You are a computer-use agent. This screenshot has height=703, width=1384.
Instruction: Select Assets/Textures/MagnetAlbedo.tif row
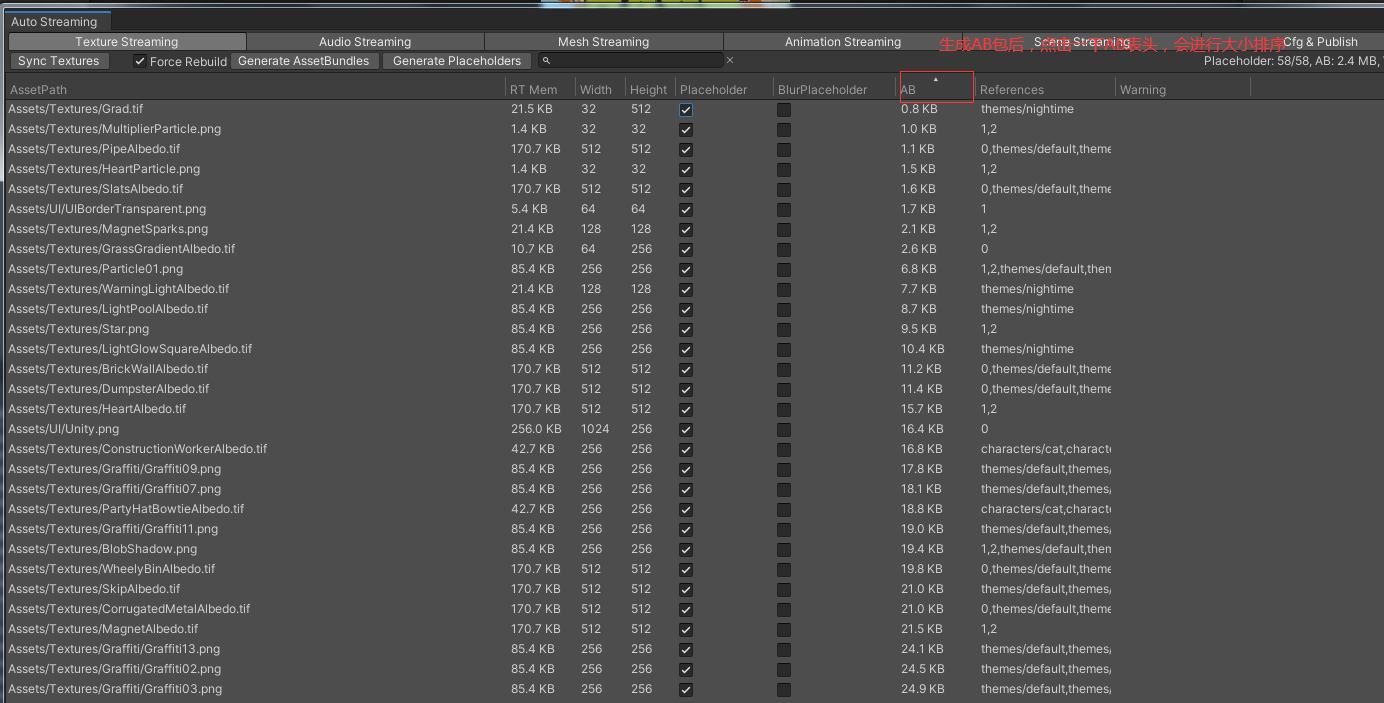coord(692,629)
